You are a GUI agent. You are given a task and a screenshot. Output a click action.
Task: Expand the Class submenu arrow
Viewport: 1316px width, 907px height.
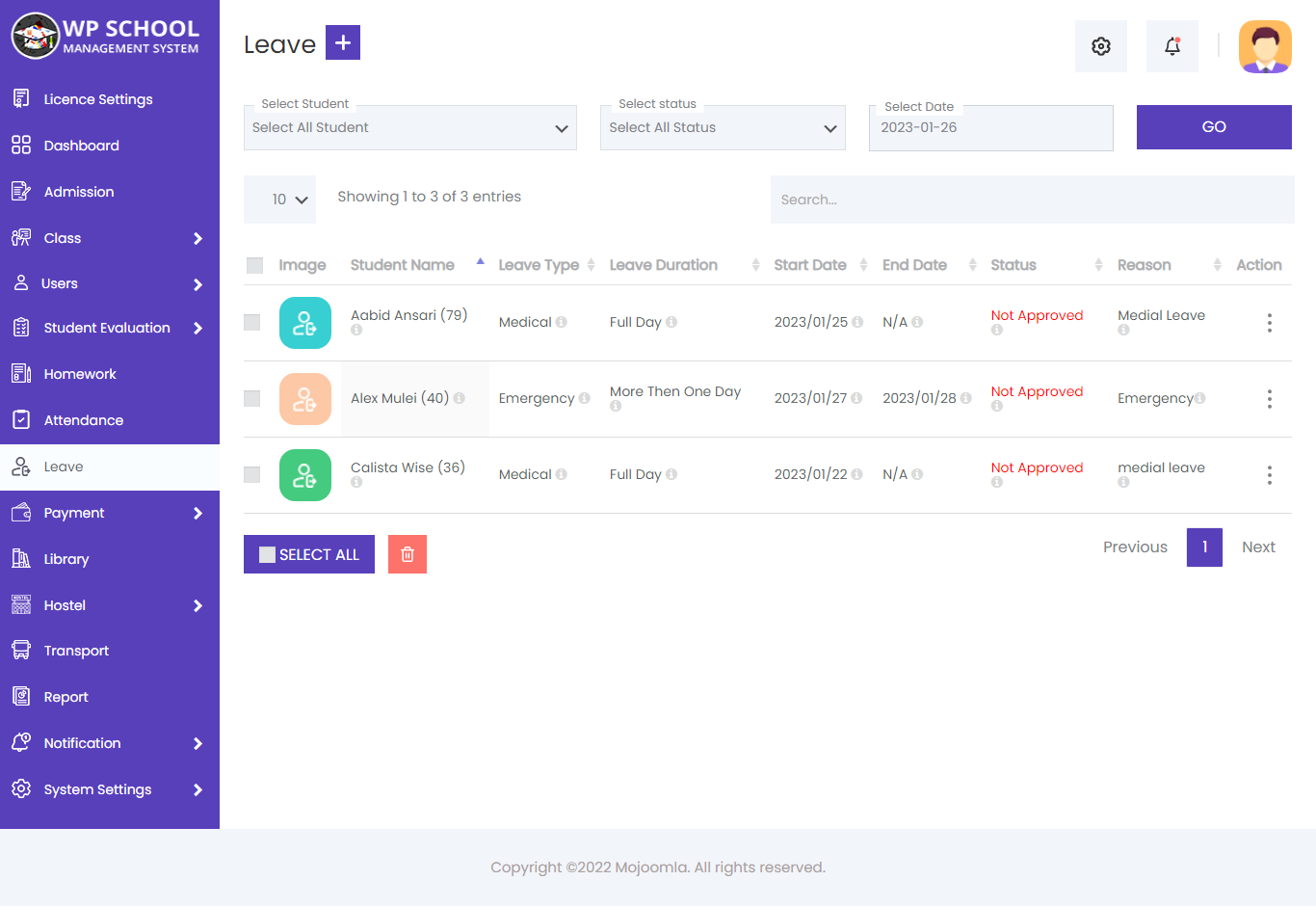[197, 238]
